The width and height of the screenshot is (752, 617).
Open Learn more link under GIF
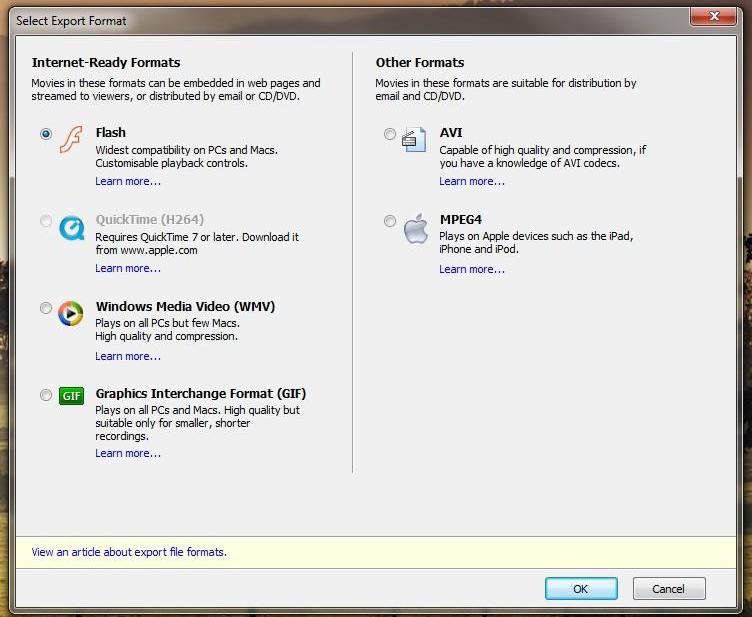128,453
